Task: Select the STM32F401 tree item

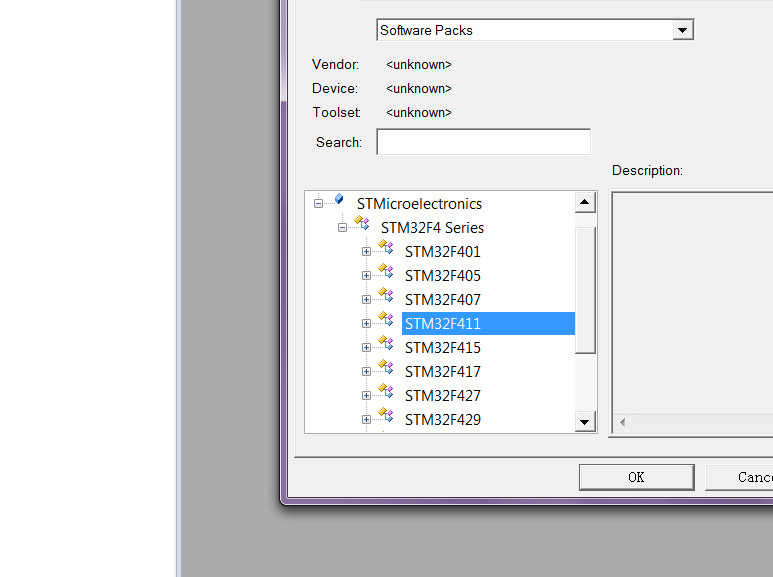Action: click(443, 252)
